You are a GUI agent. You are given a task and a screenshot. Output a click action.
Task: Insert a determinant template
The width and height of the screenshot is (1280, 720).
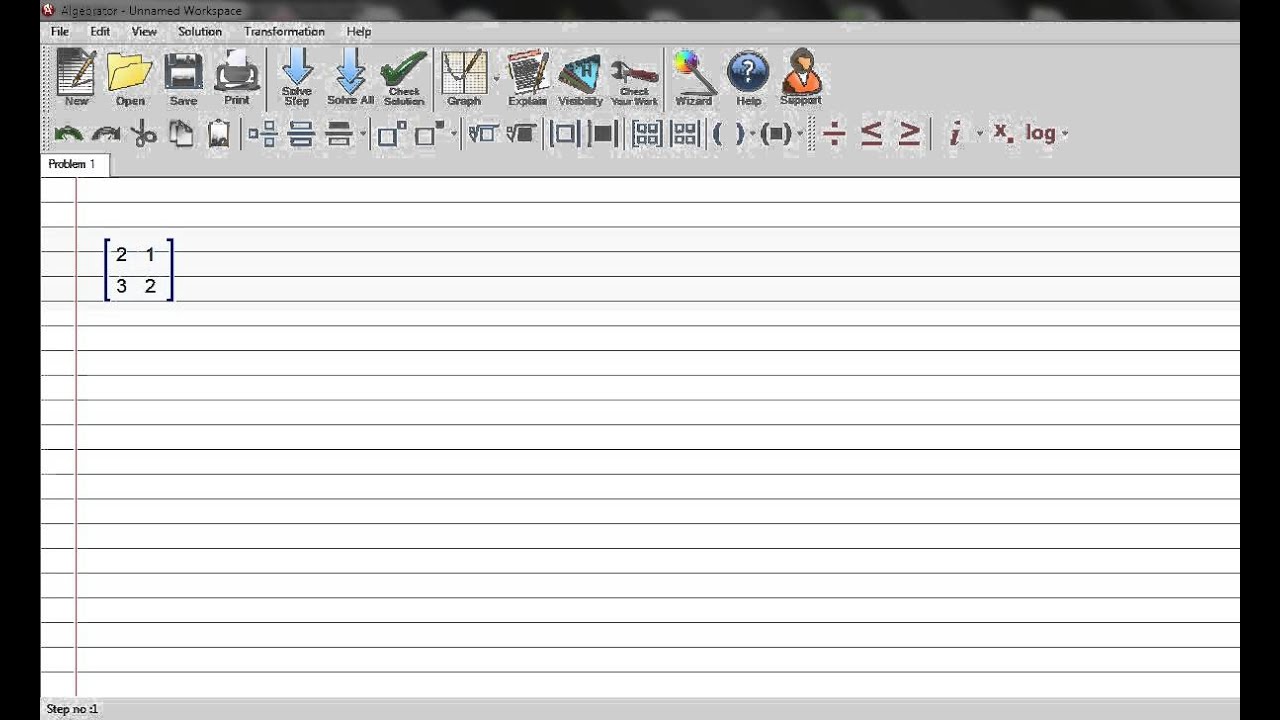(x=686, y=133)
